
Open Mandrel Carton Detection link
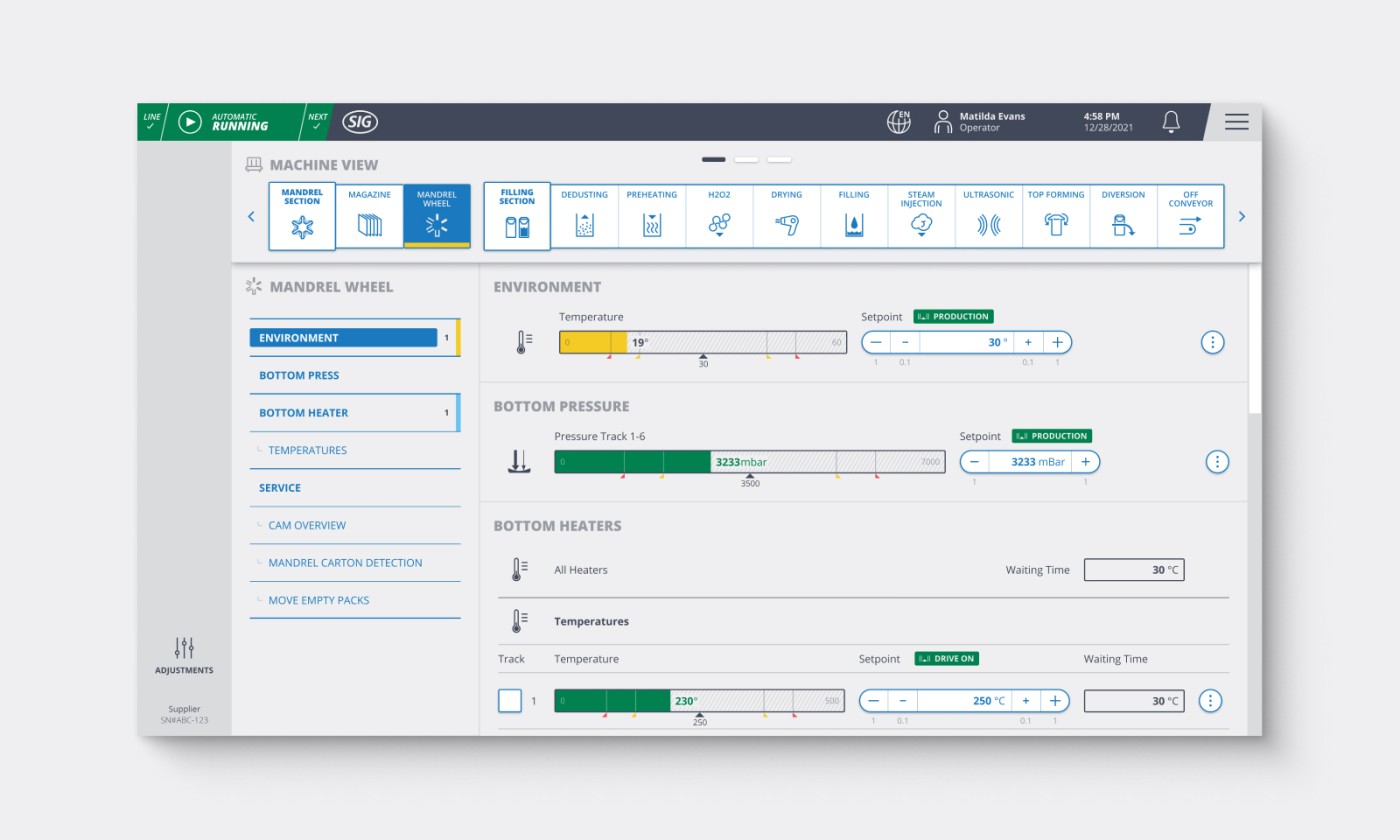[x=345, y=563]
